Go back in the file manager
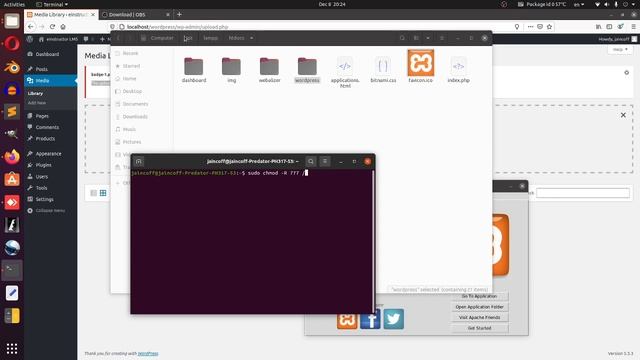This screenshot has height=360, width=640. 118,38
